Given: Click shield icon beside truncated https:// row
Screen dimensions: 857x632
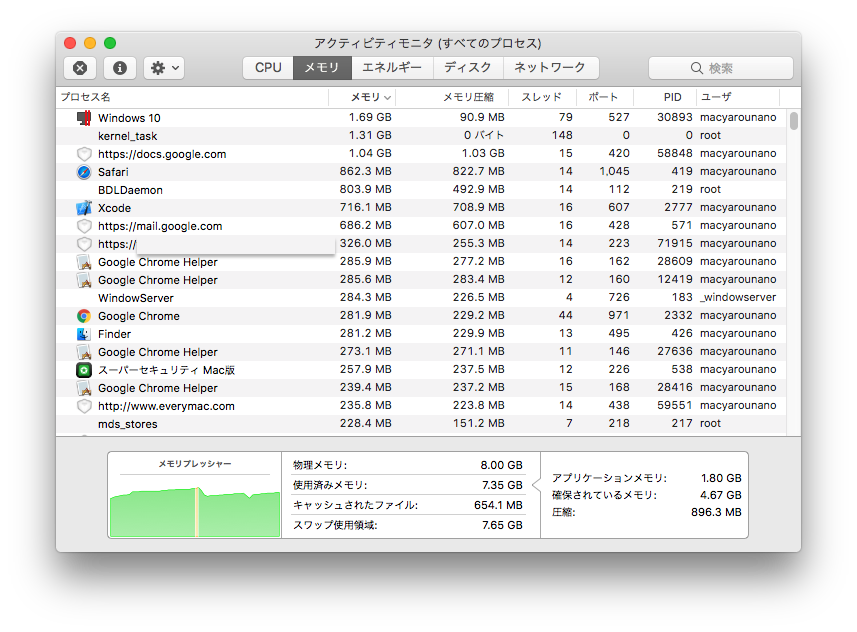Looking at the screenshot, I should pos(84,244).
